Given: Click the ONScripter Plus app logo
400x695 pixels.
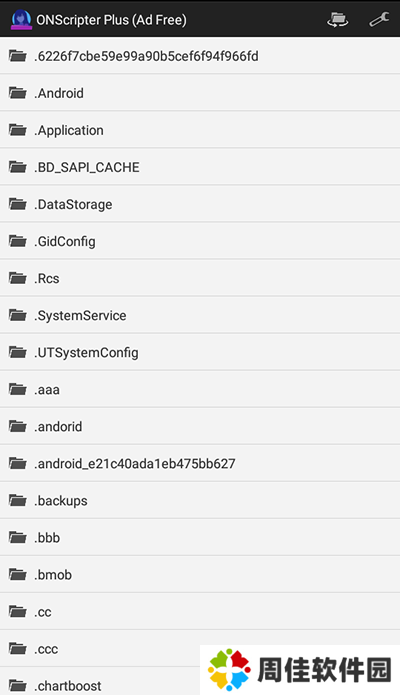Looking at the screenshot, I should pyautogui.click(x=21, y=20).
